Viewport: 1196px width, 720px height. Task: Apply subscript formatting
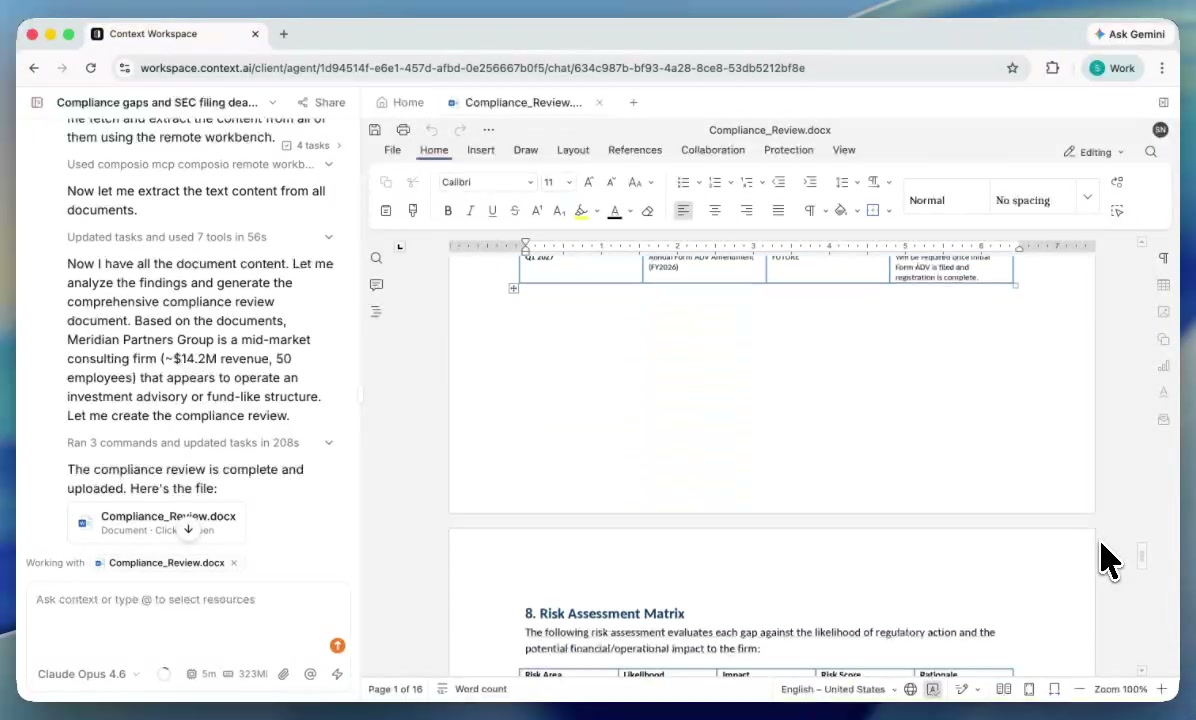559,211
